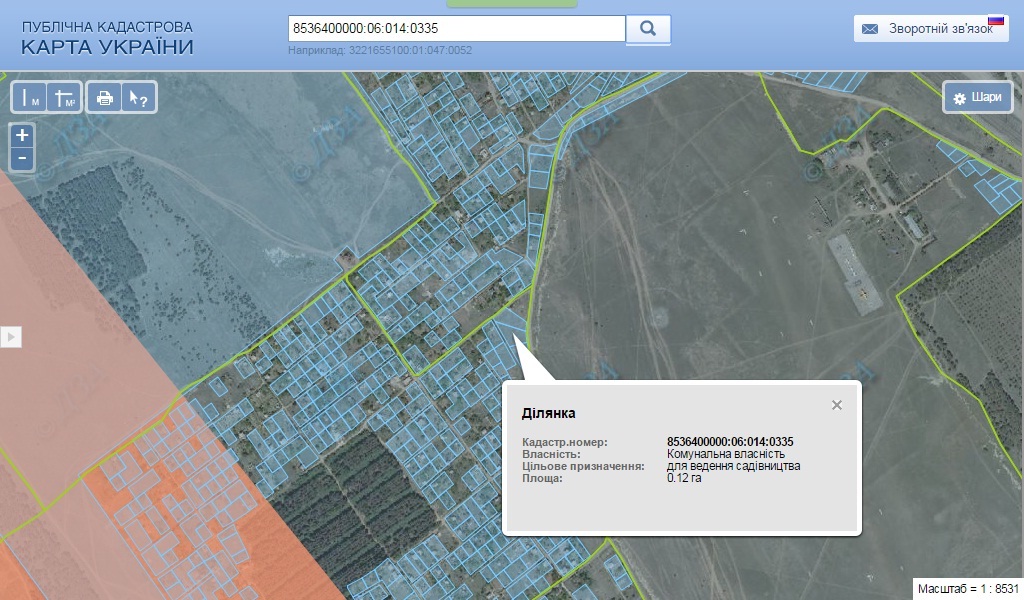The height and width of the screenshot is (600, 1024).
Task: Close the Ділянка info popup
Action: (837, 405)
